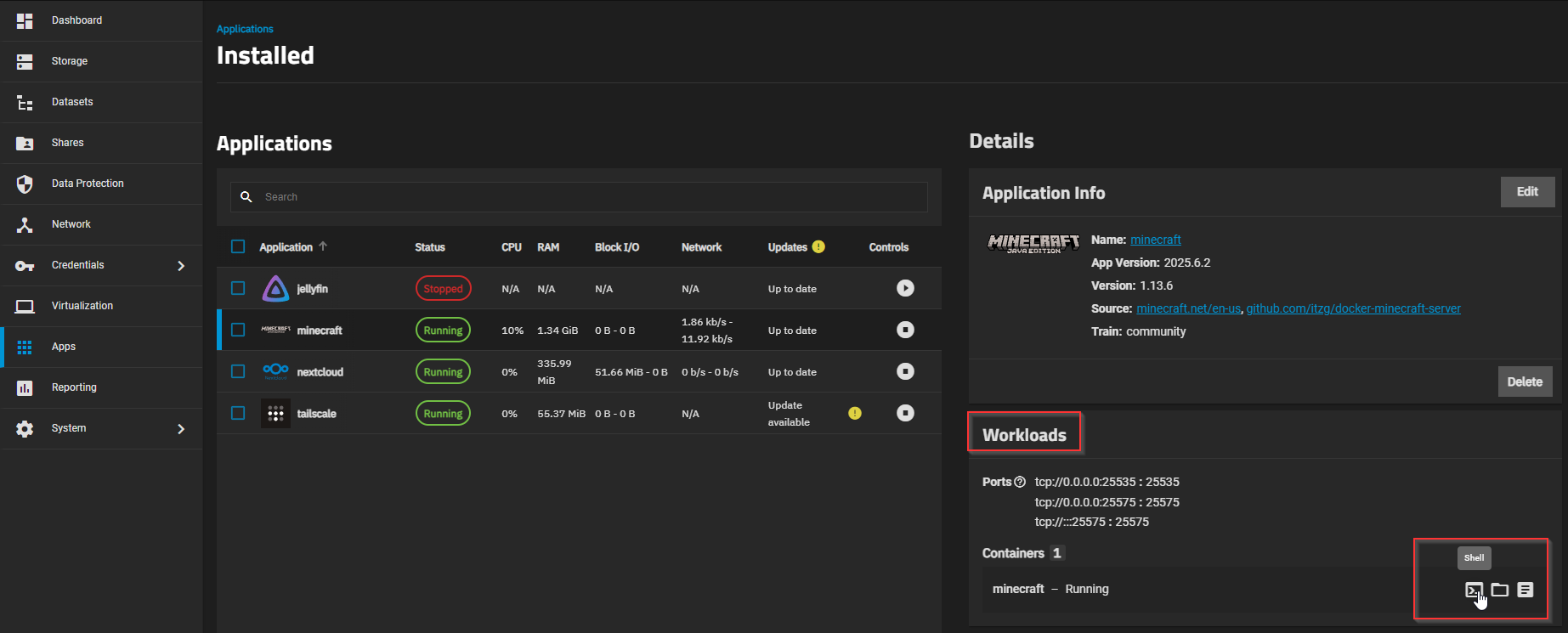
Task: Go to Storage in the sidebar
Action: (70, 61)
